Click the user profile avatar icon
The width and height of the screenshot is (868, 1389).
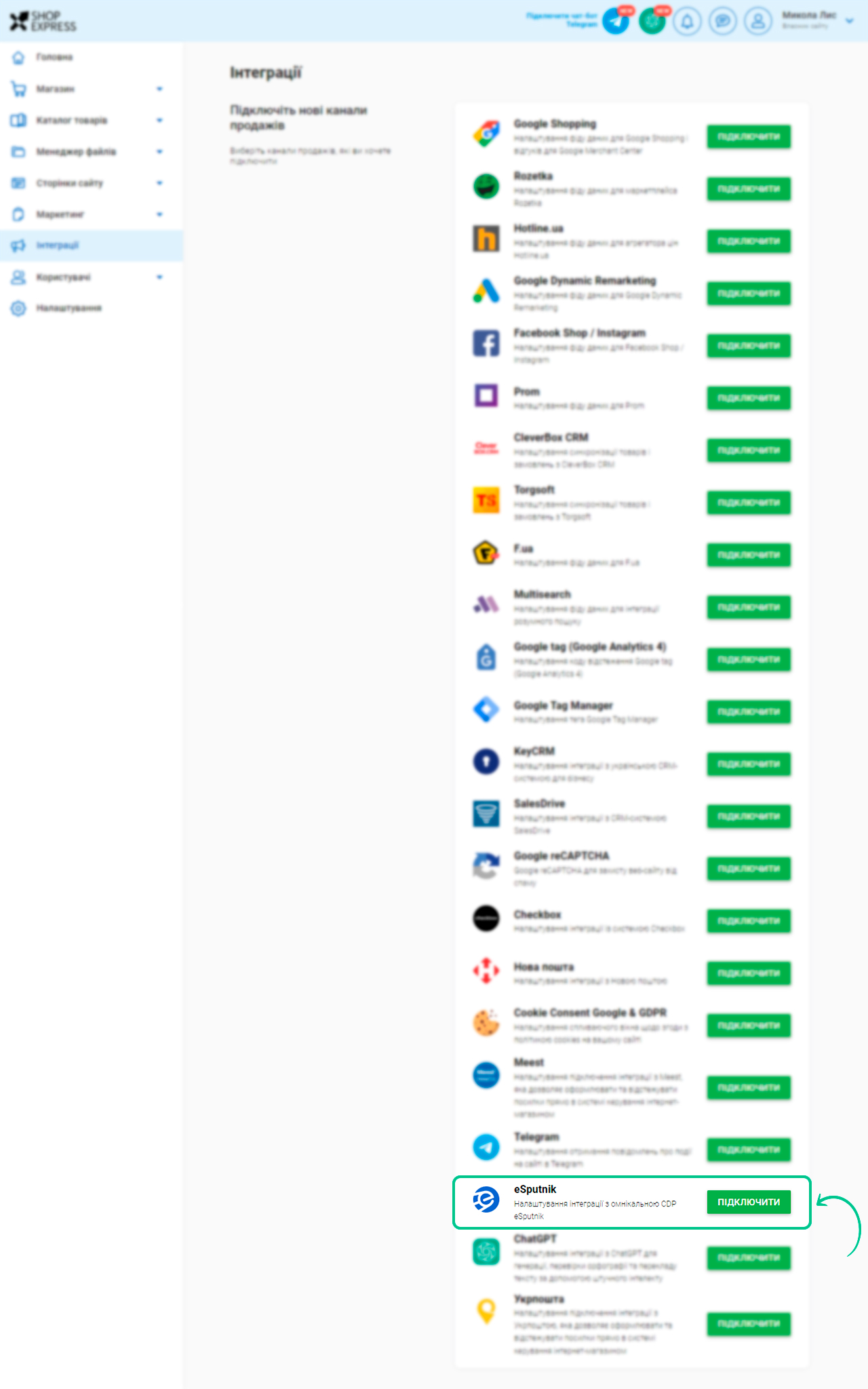coord(758,21)
